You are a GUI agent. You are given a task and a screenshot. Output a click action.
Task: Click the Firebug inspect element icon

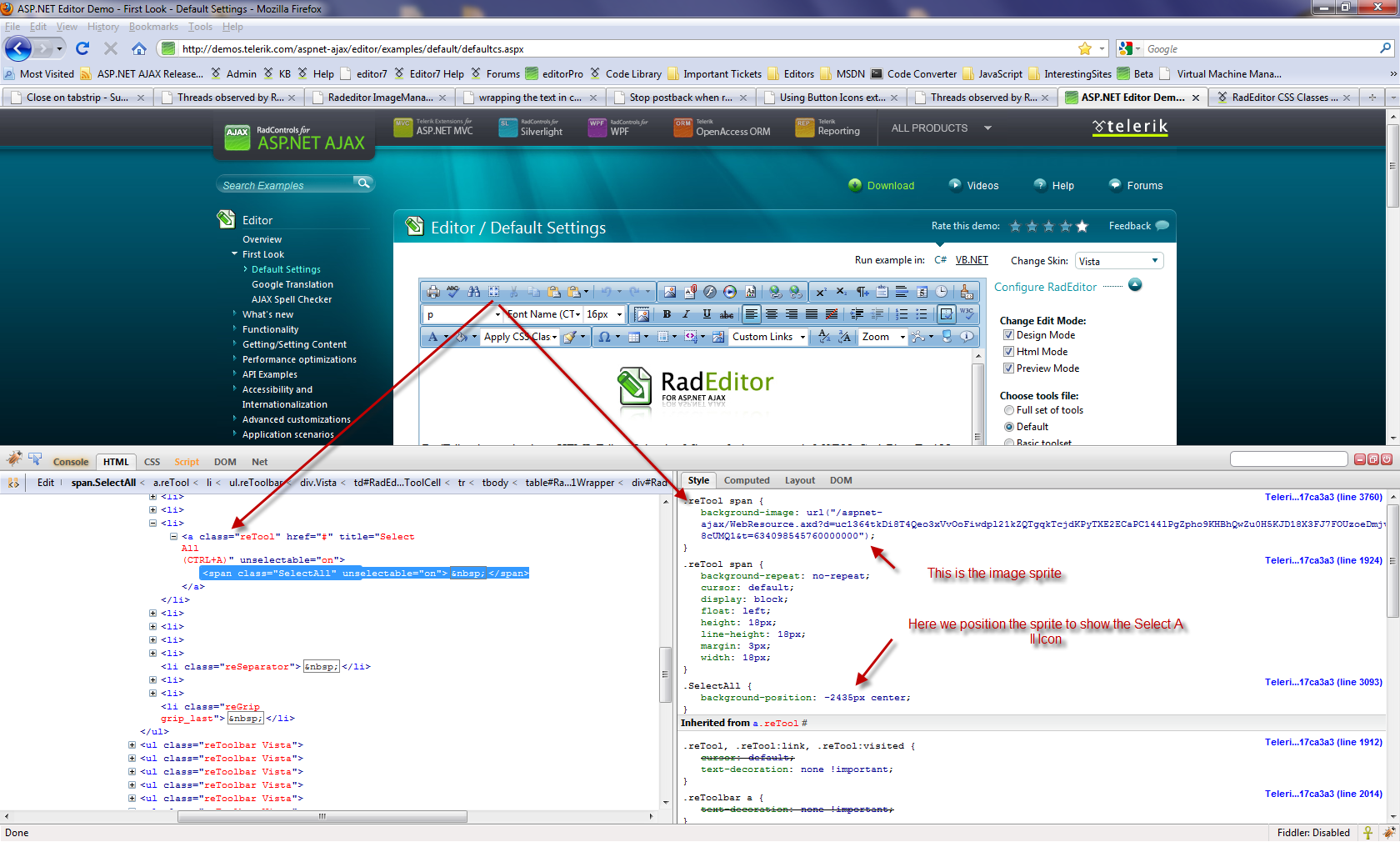click(35, 459)
